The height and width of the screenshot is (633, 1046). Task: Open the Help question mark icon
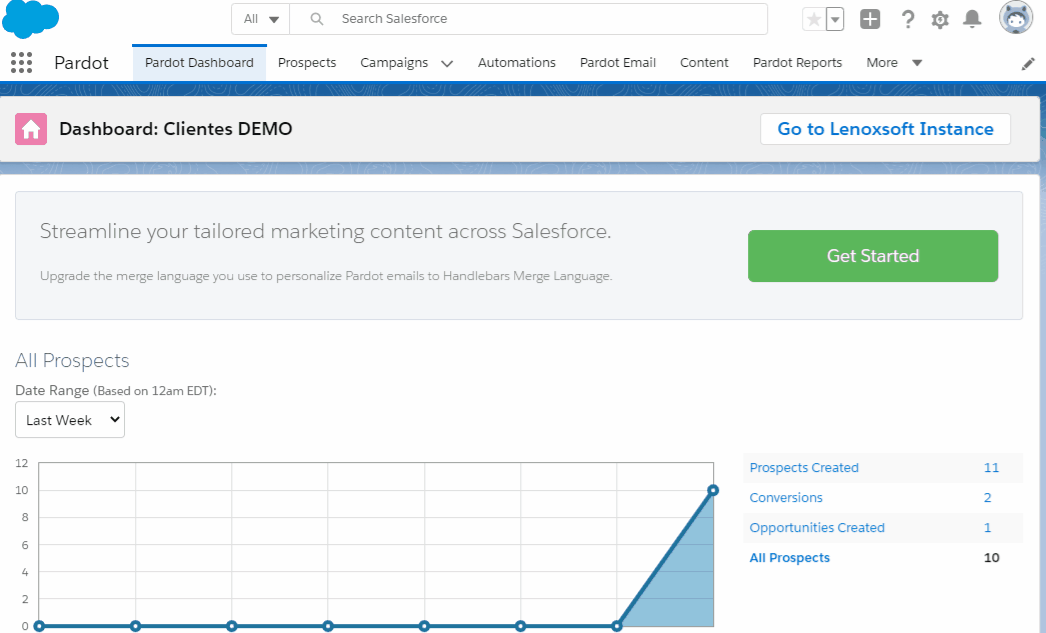pyautogui.click(x=907, y=19)
